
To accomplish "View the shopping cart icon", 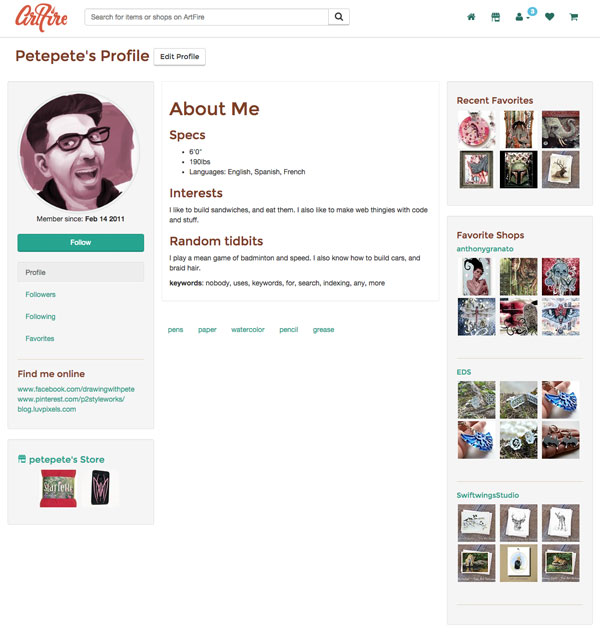I will [x=574, y=17].
